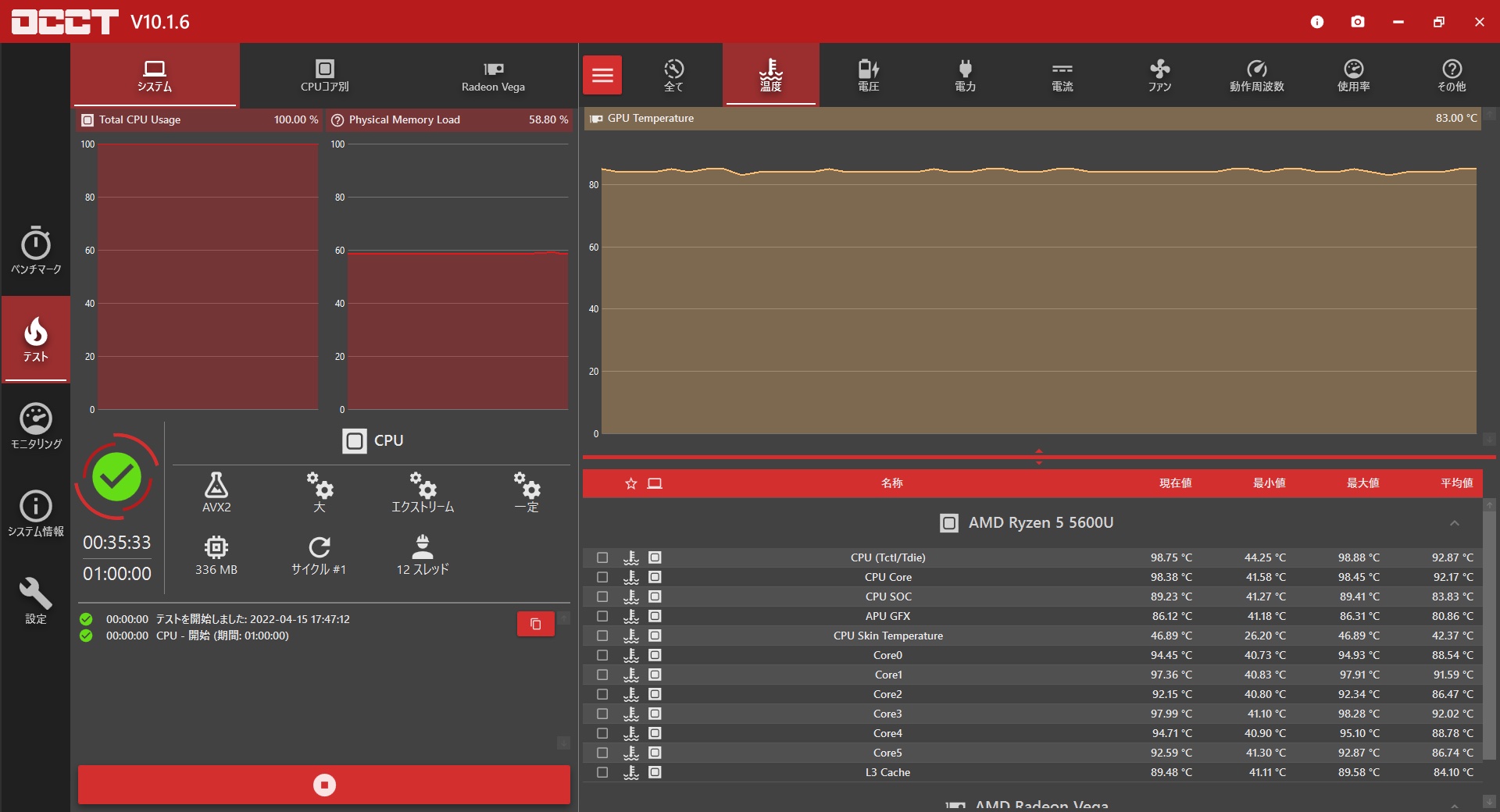
Task: Open 設定 settings wrench icon
Action: [36, 600]
